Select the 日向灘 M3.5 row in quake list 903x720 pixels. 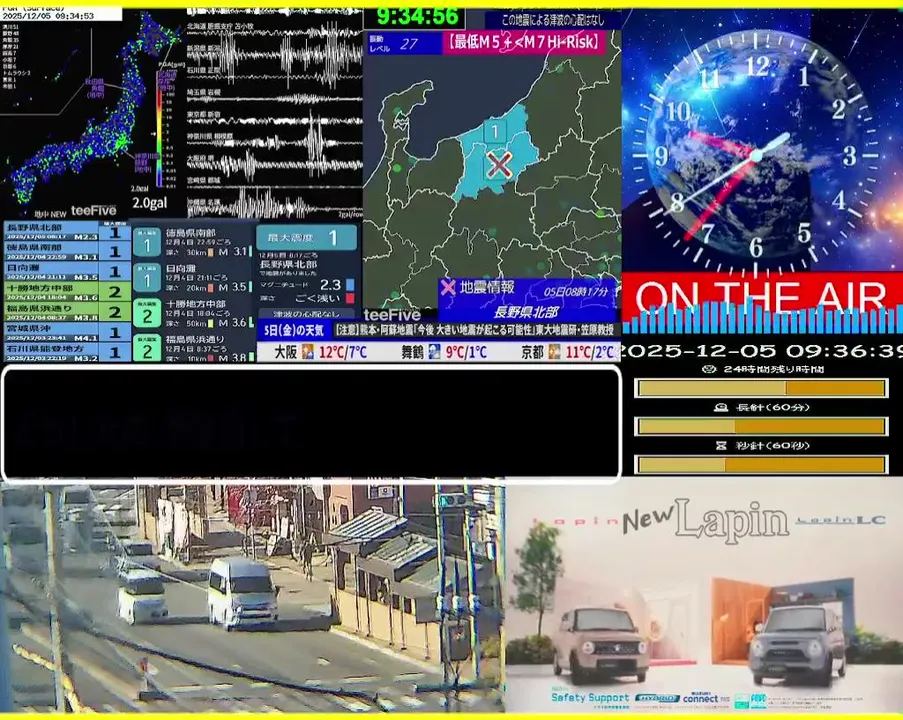(x=67, y=272)
